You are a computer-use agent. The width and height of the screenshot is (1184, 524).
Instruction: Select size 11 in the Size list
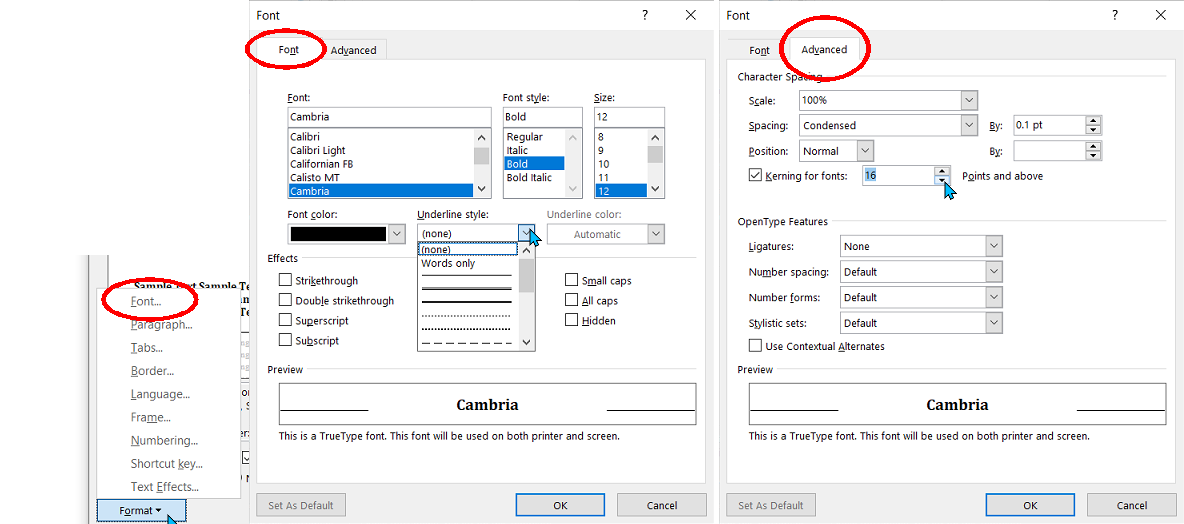pos(621,177)
